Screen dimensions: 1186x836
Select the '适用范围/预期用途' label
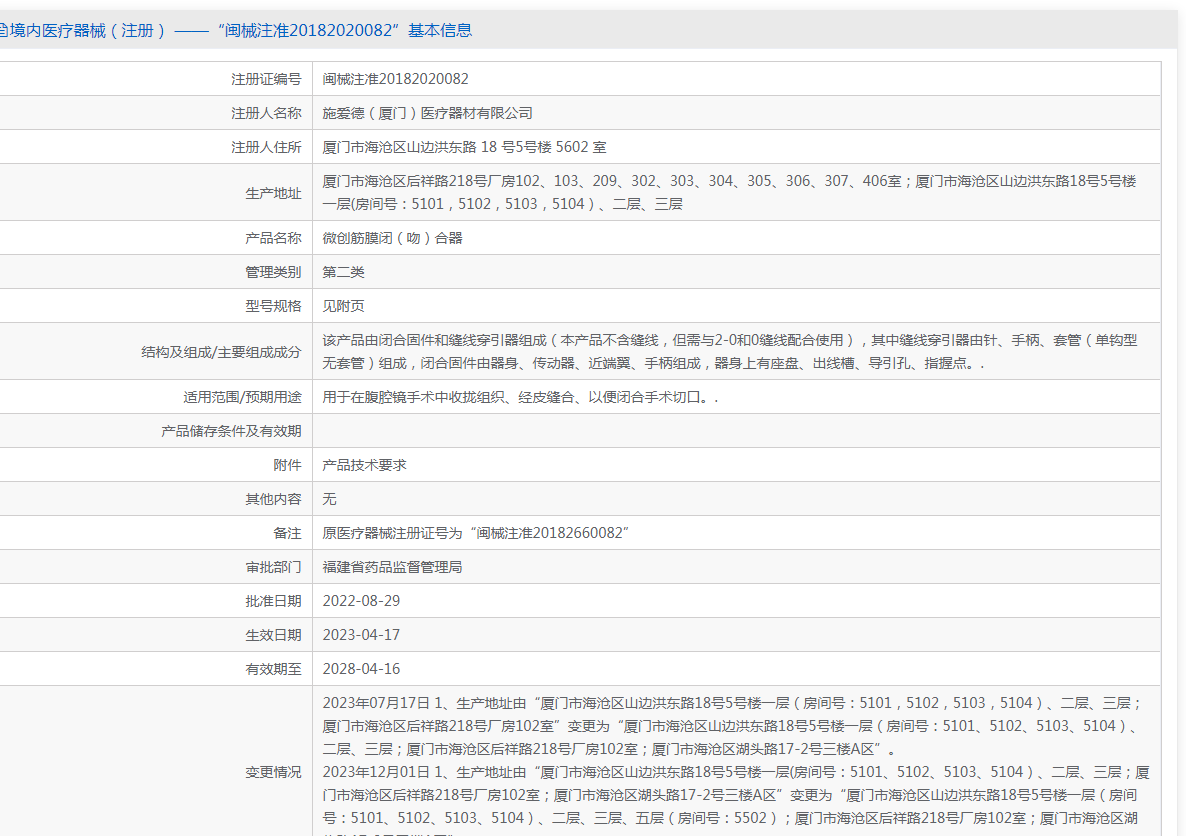point(242,396)
